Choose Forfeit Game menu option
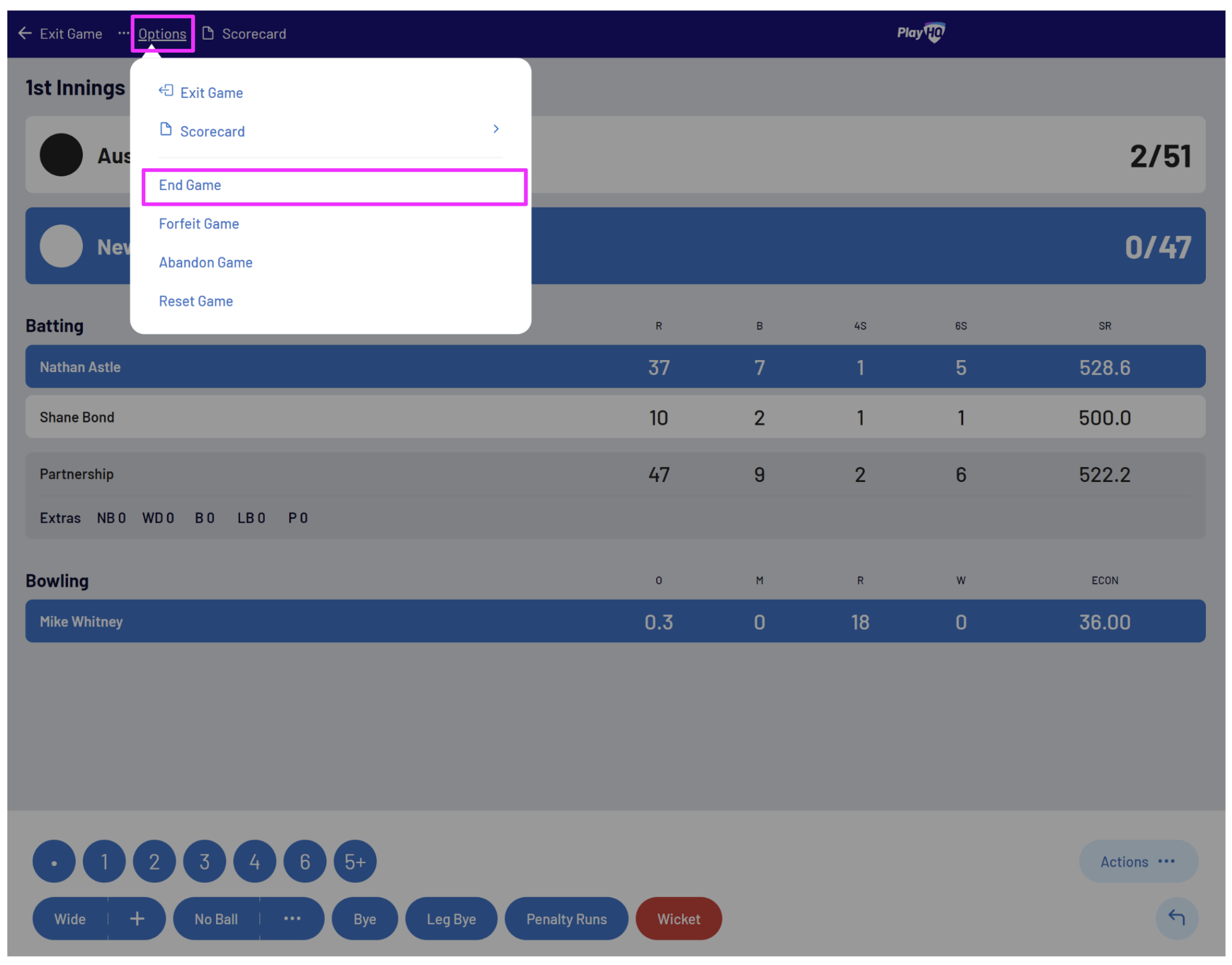The image size is (1232, 965). pos(199,224)
